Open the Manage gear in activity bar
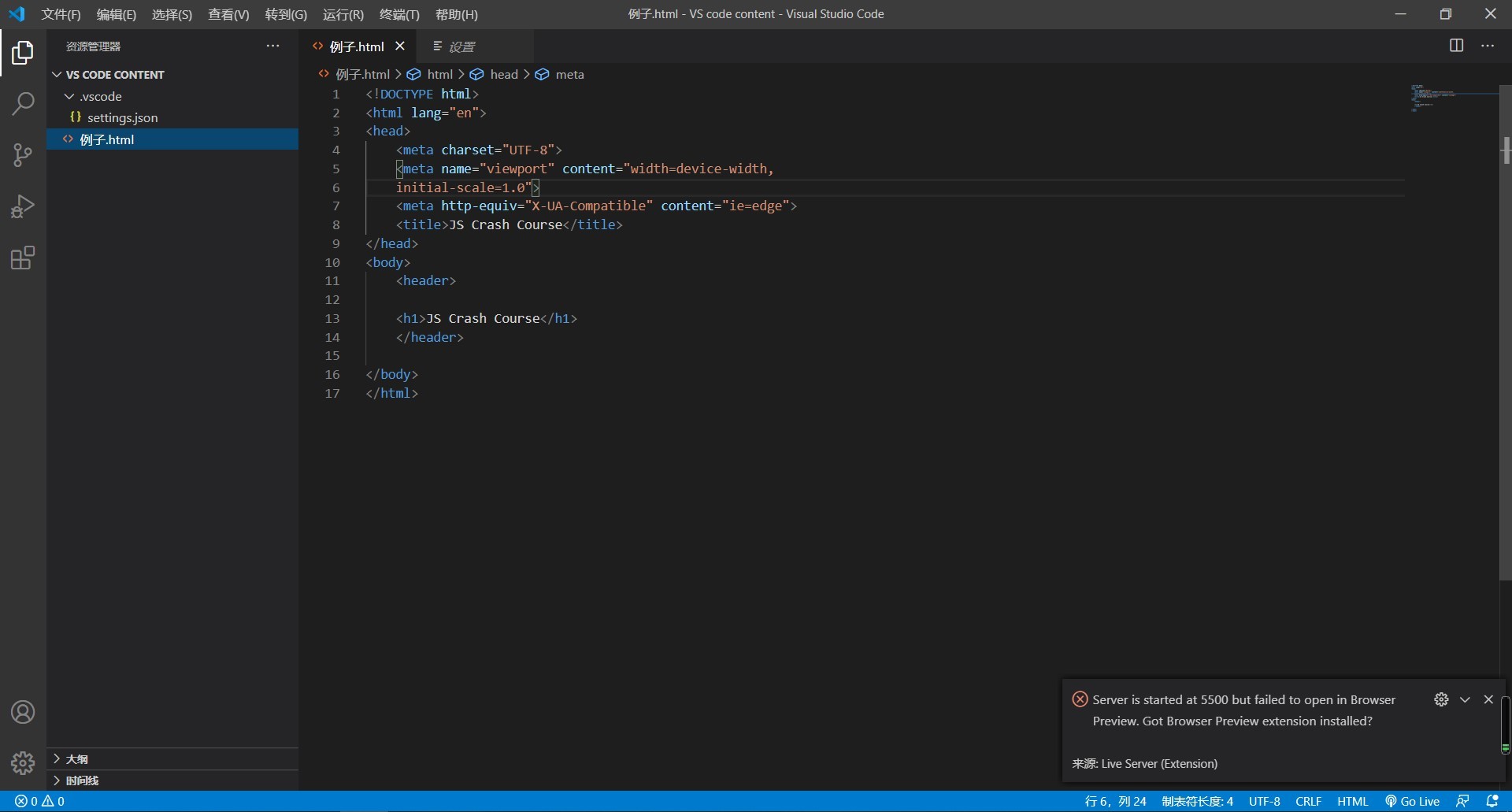 pyautogui.click(x=23, y=762)
